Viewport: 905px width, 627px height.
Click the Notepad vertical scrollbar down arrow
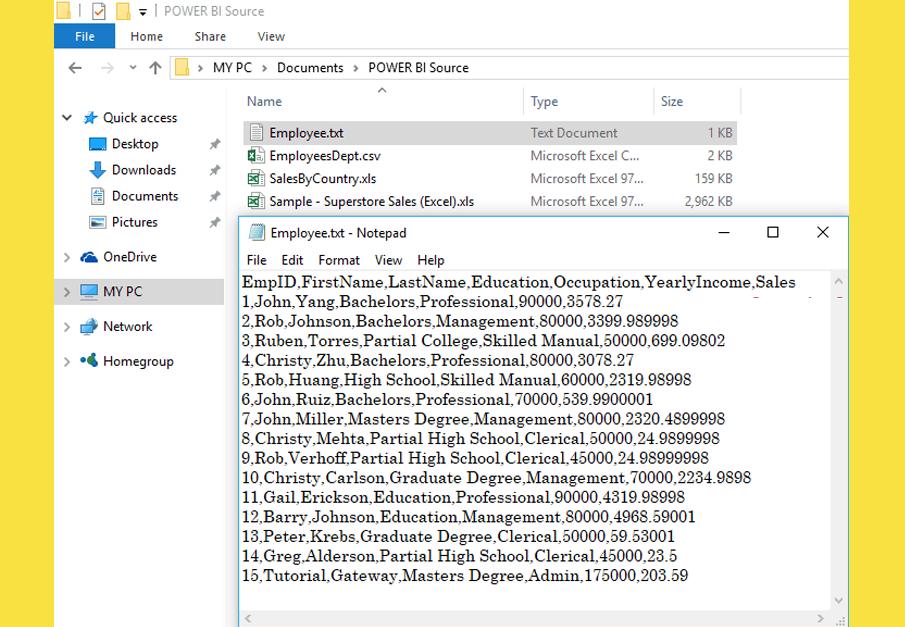click(838, 601)
